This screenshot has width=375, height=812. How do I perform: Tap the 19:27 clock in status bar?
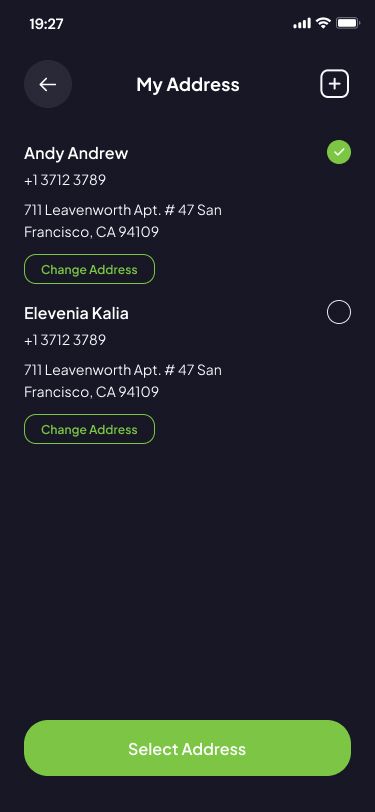pos(47,24)
